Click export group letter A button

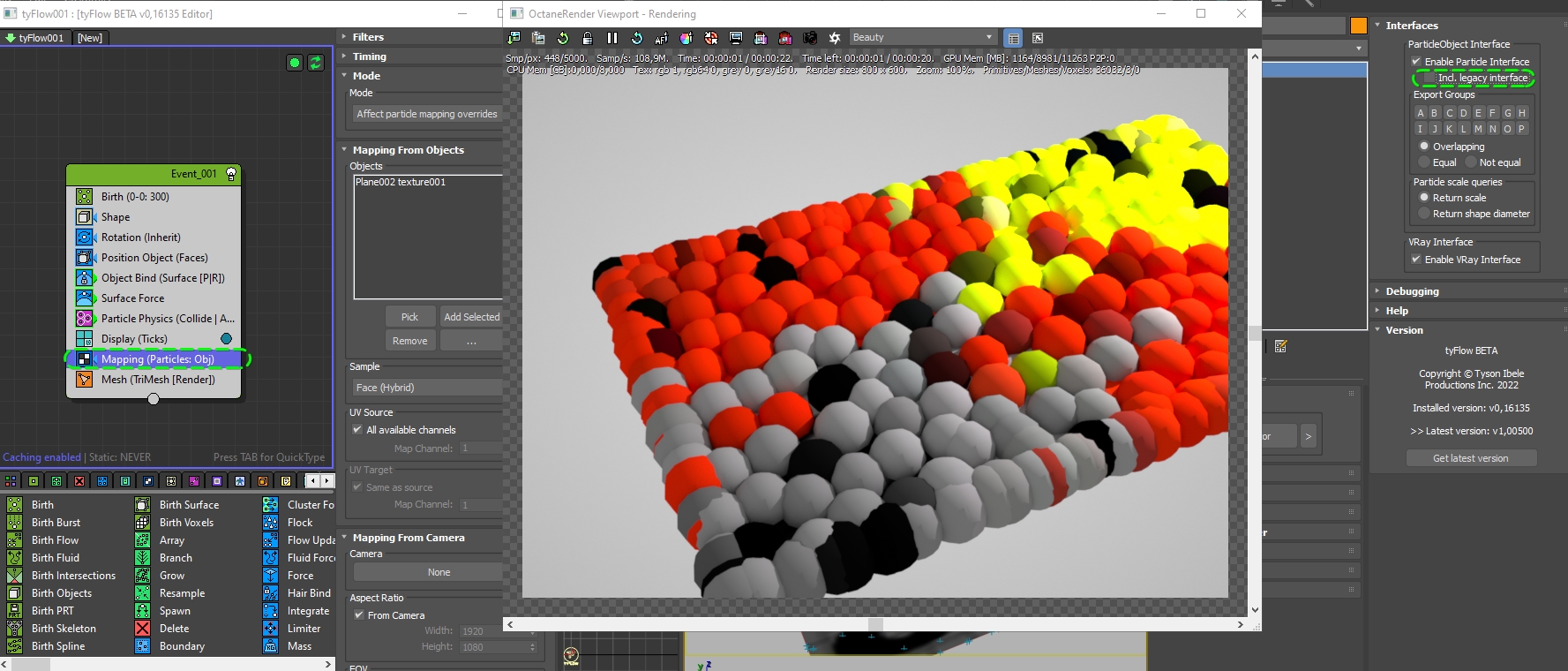tap(1421, 113)
